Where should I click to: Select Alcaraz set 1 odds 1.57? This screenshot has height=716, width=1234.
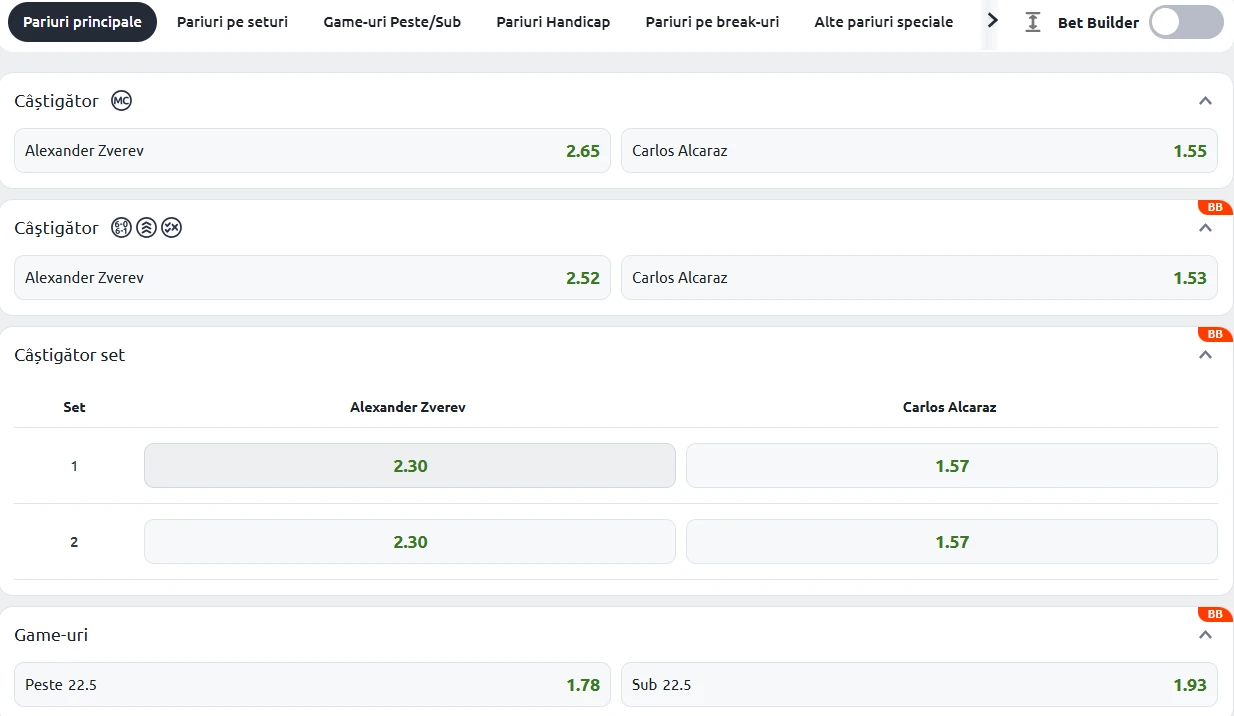point(952,466)
